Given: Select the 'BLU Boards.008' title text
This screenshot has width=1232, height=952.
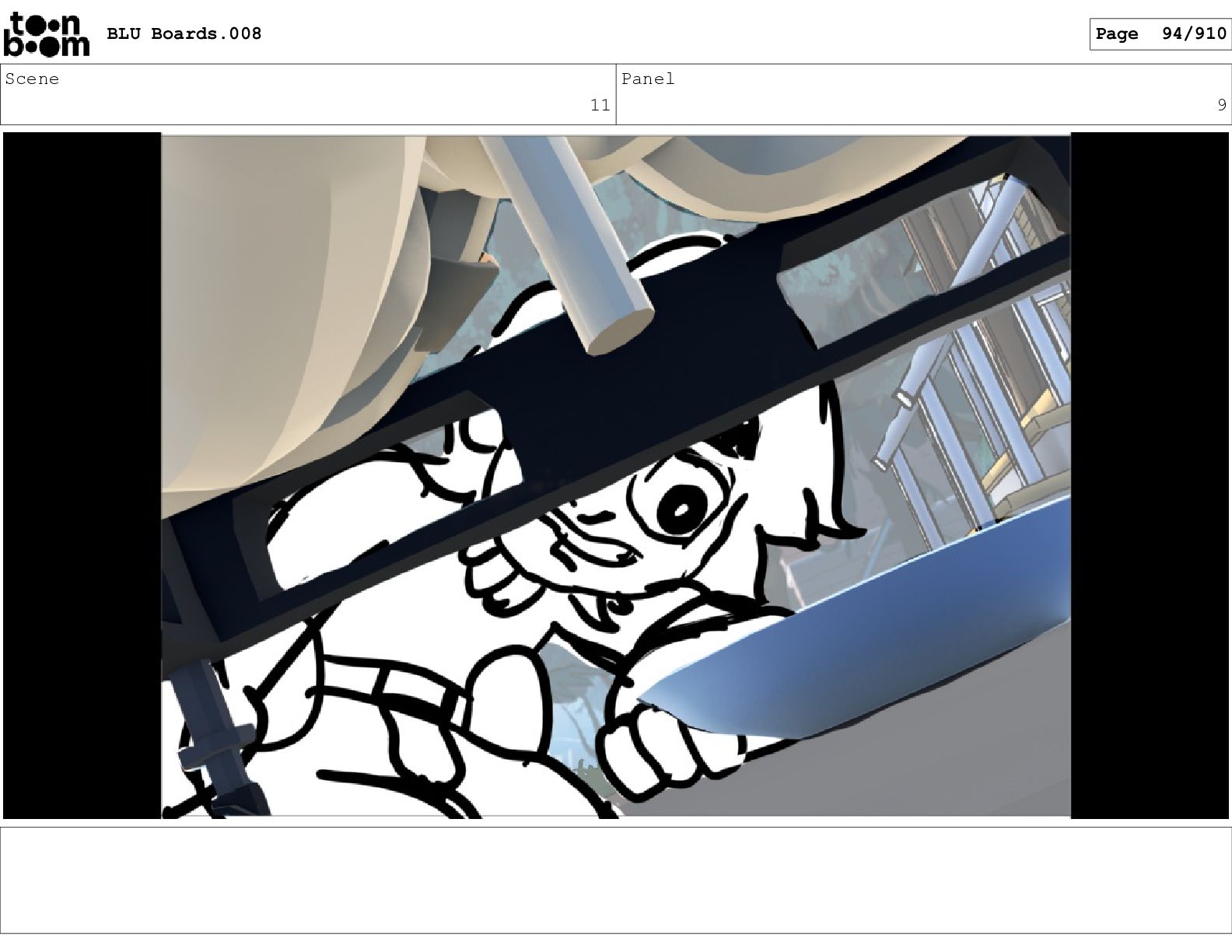Looking at the screenshot, I should [184, 33].
